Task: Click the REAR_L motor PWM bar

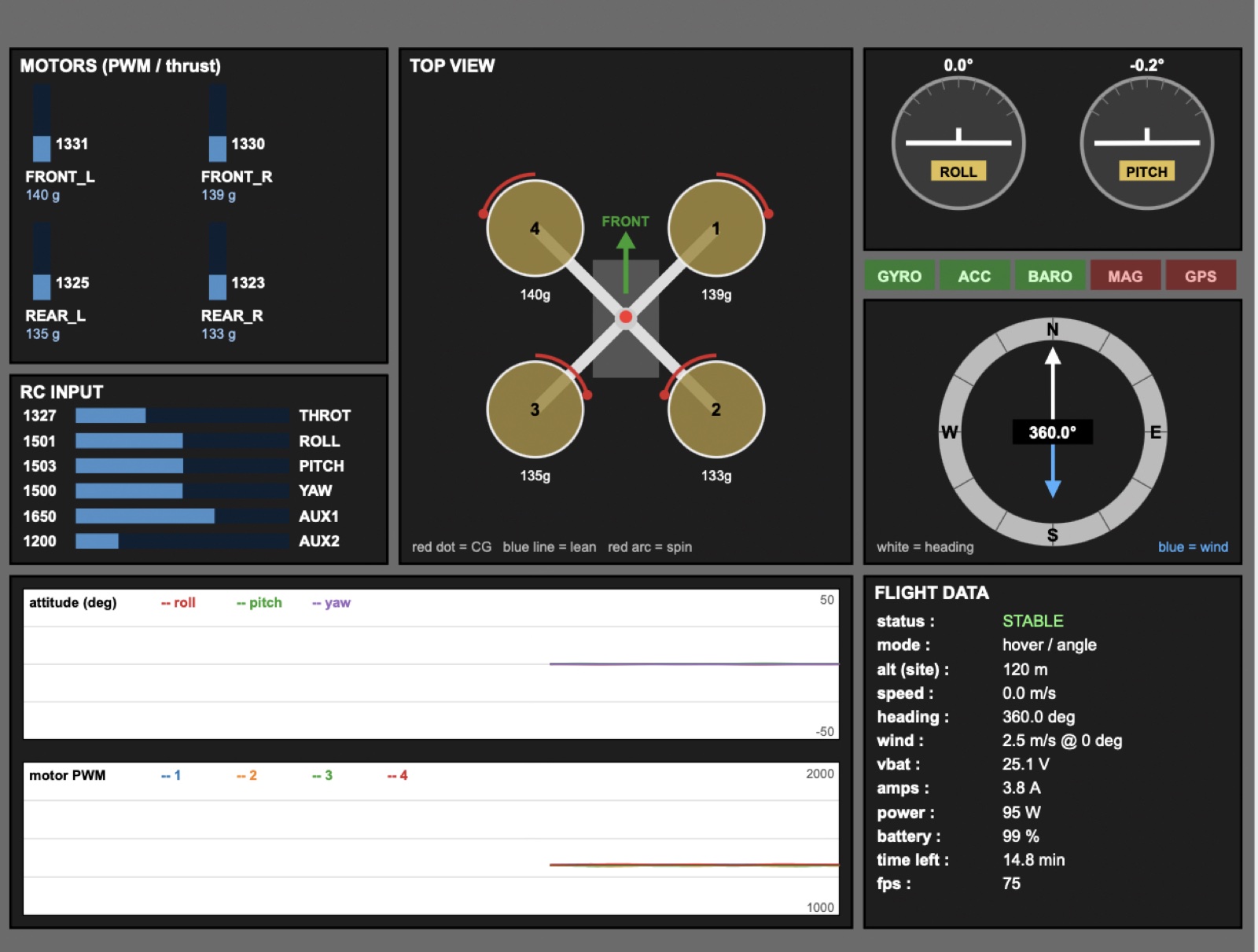Action: pyautogui.click(x=42, y=261)
